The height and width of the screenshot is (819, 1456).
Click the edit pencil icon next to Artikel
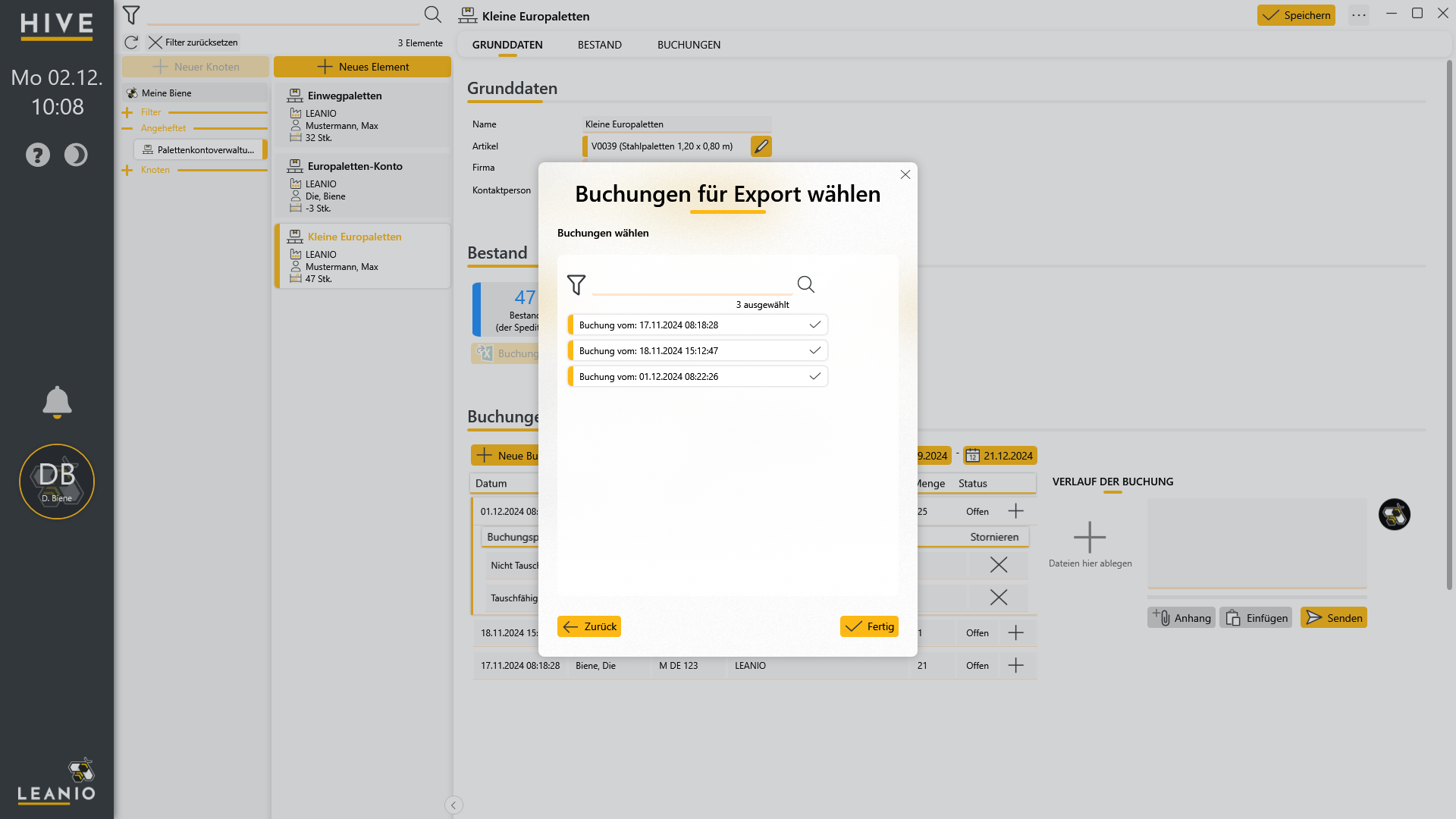coord(761,146)
